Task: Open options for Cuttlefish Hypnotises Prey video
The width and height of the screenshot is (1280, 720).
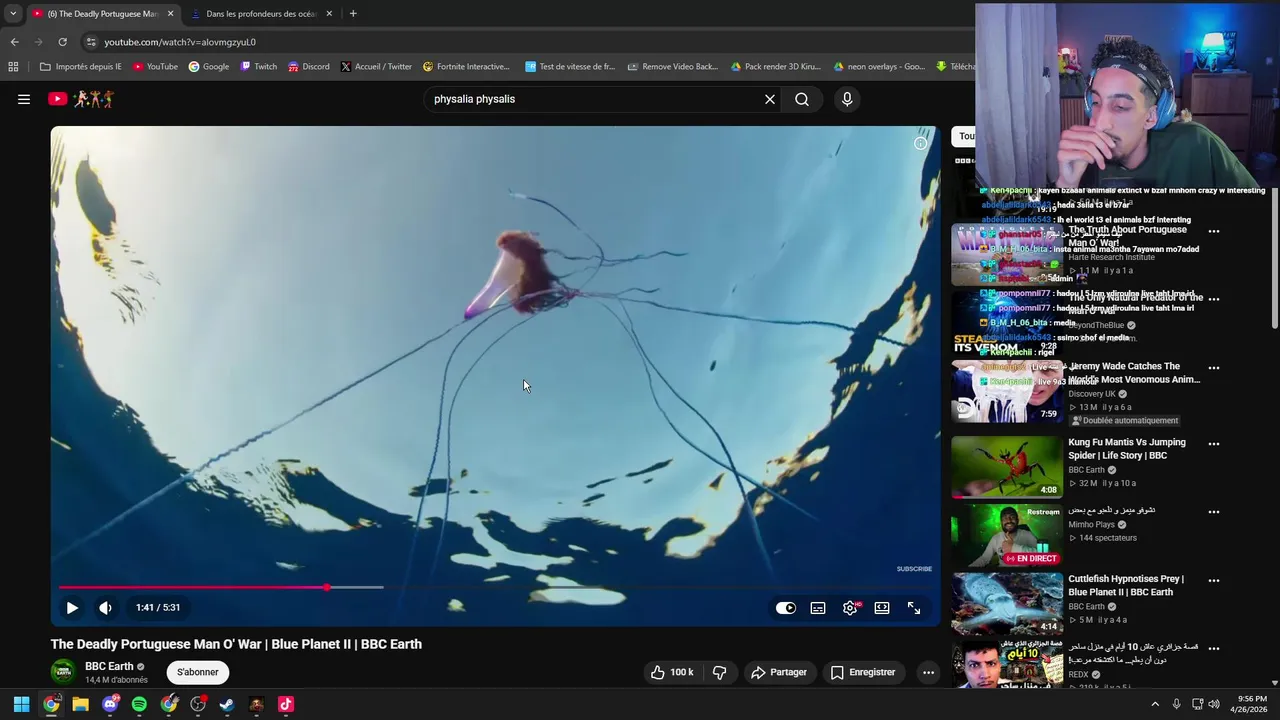Action: pyautogui.click(x=1214, y=580)
